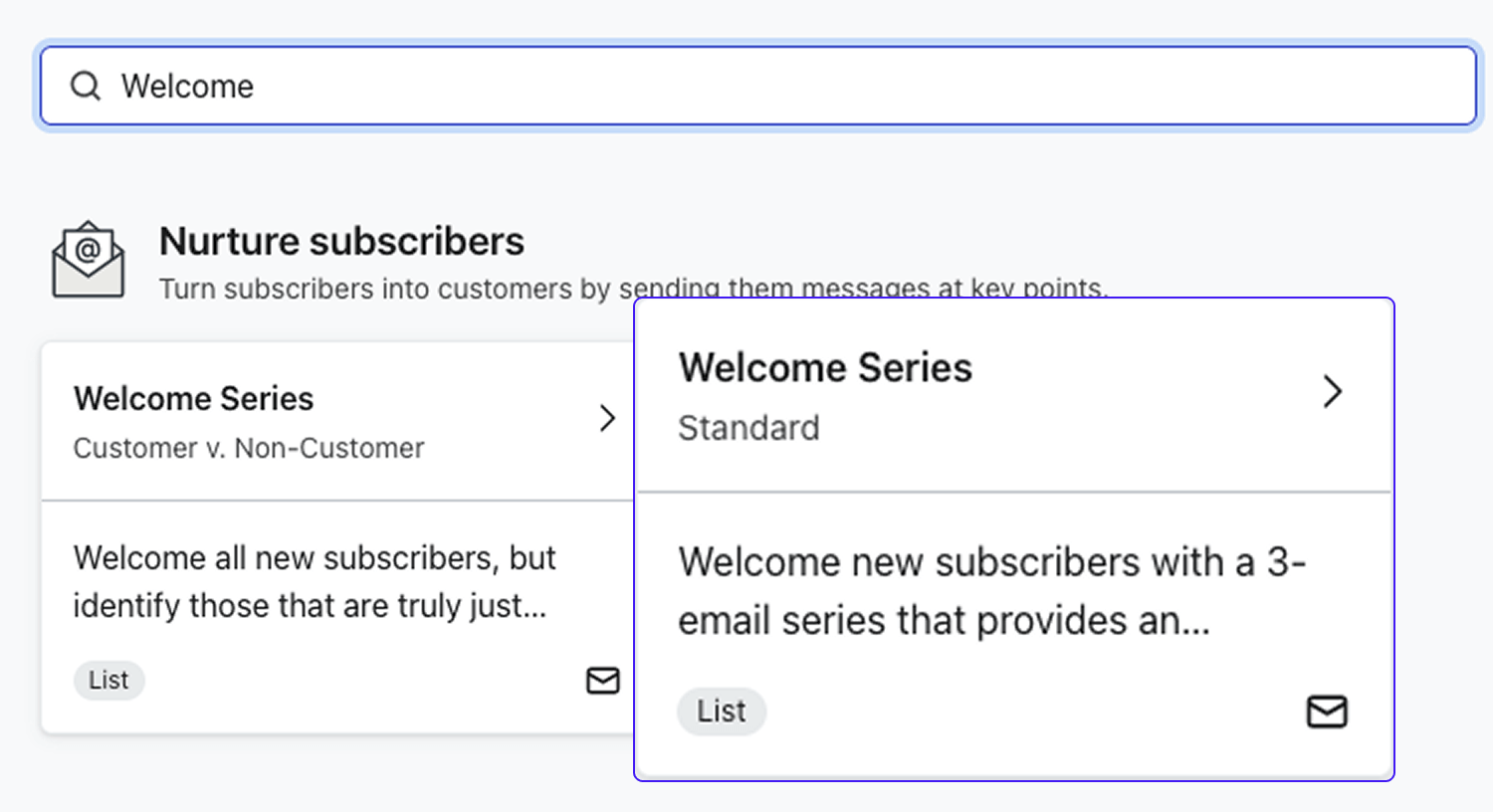Click the "Customer v. Non-Customer" subtitle
The height and width of the screenshot is (812, 1493).
(249, 449)
